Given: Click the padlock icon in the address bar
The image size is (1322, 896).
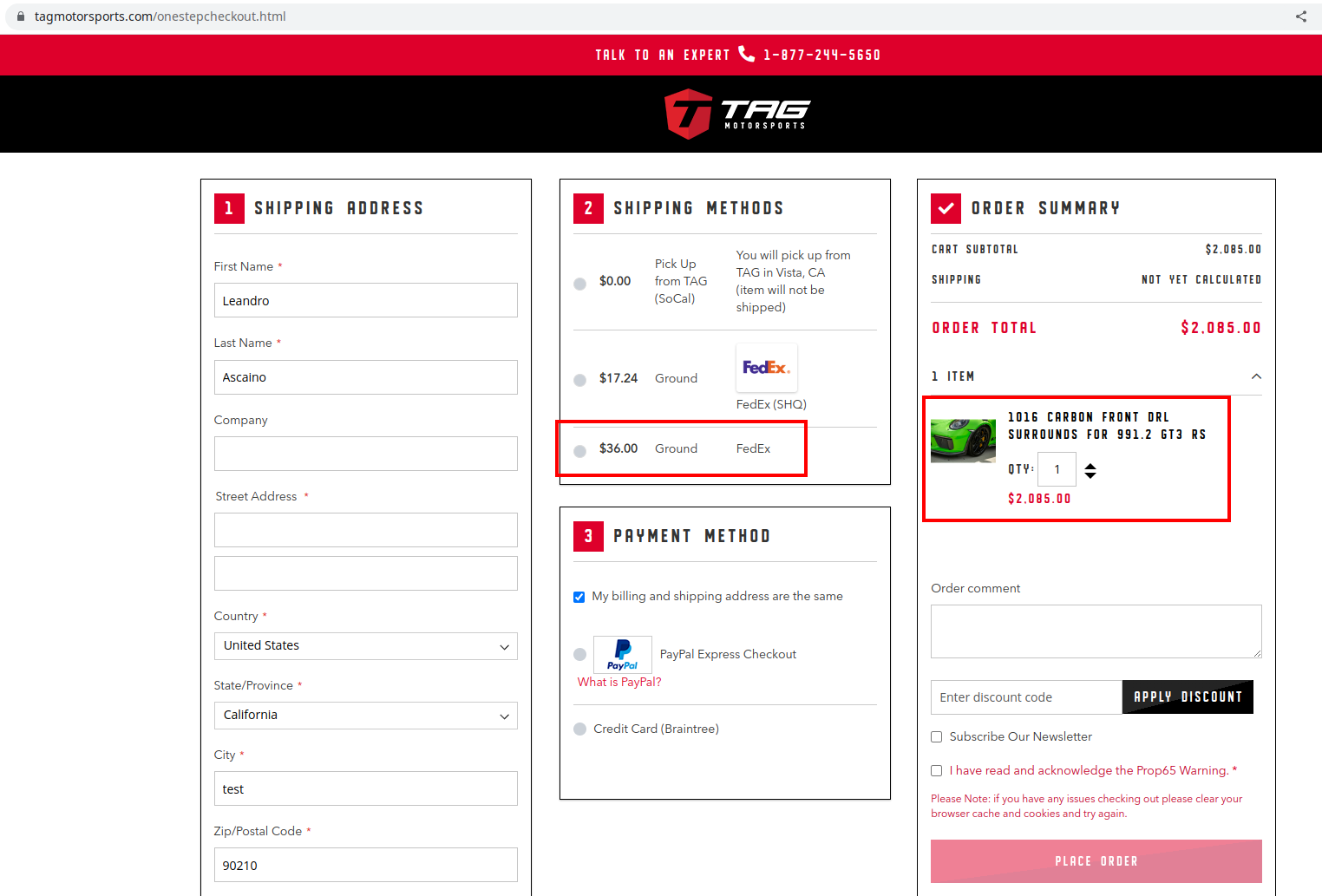Looking at the screenshot, I should (20, 15).
